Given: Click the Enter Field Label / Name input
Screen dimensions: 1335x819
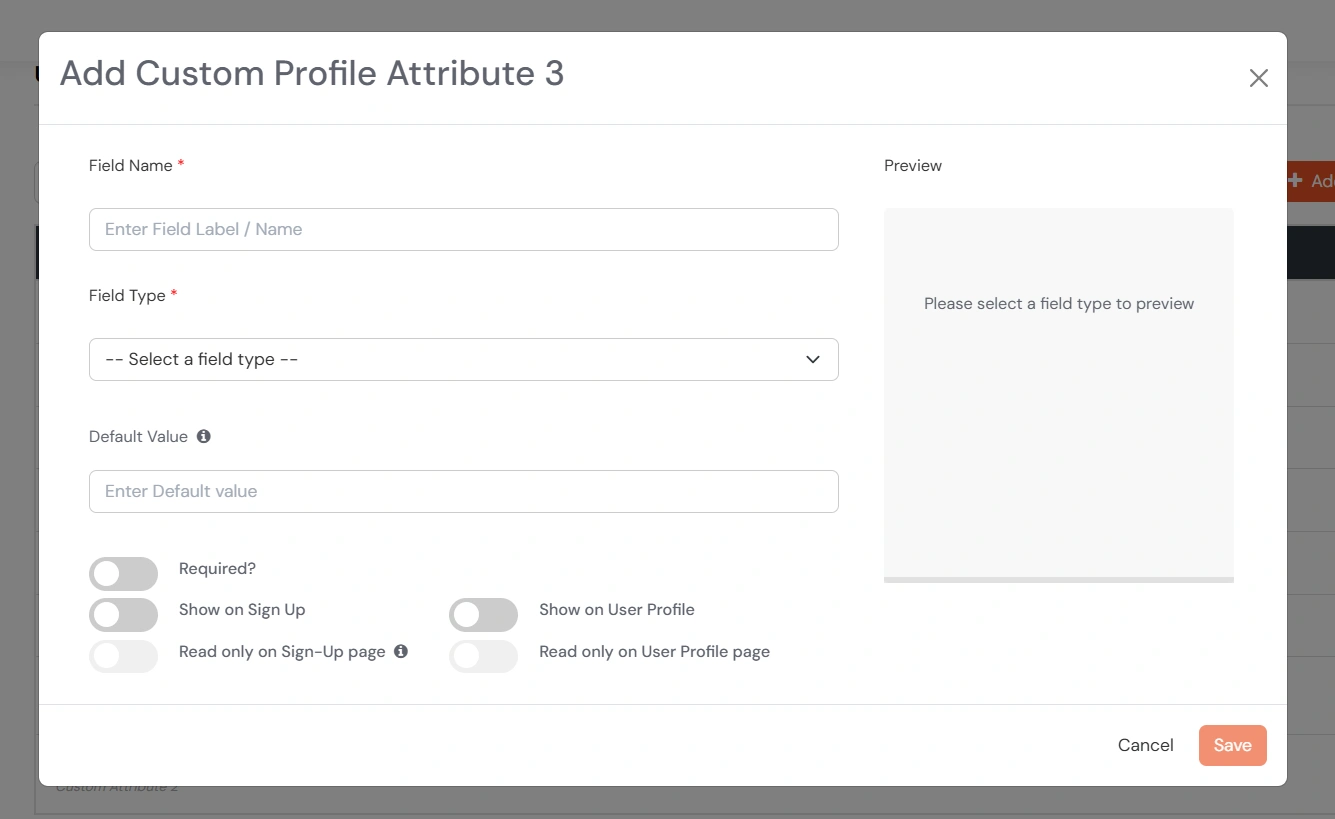Looking at the screenshot, I should click(463, 229).
